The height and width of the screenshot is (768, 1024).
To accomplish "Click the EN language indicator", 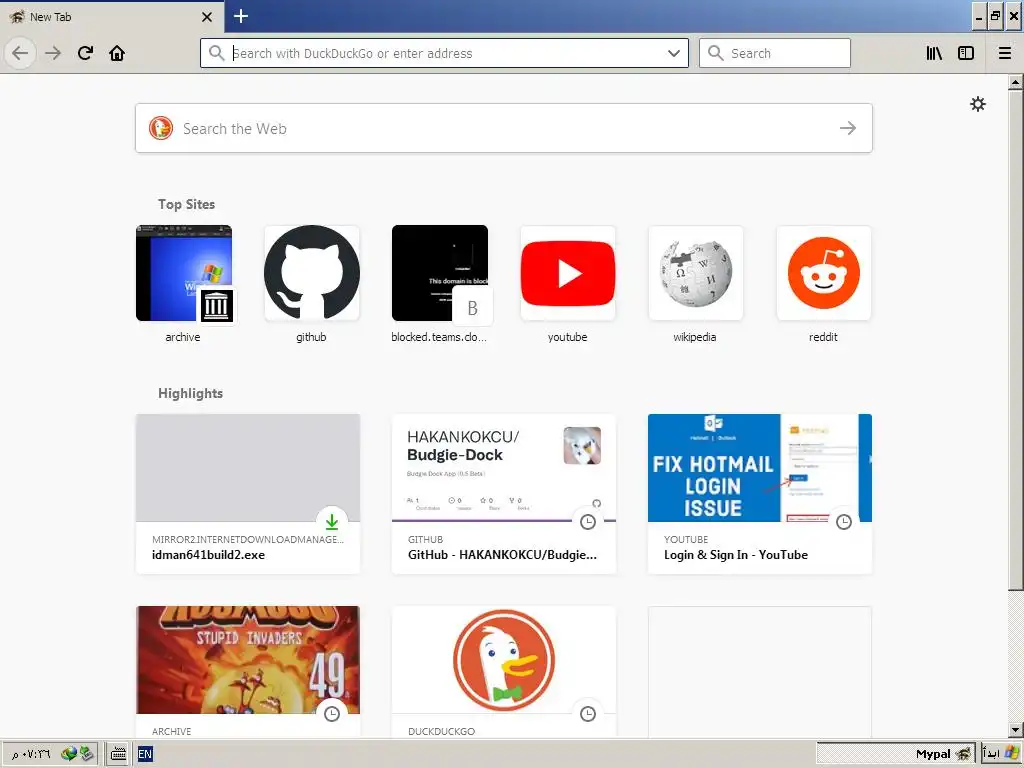I will pyautogui.click(x=145, y=754).
